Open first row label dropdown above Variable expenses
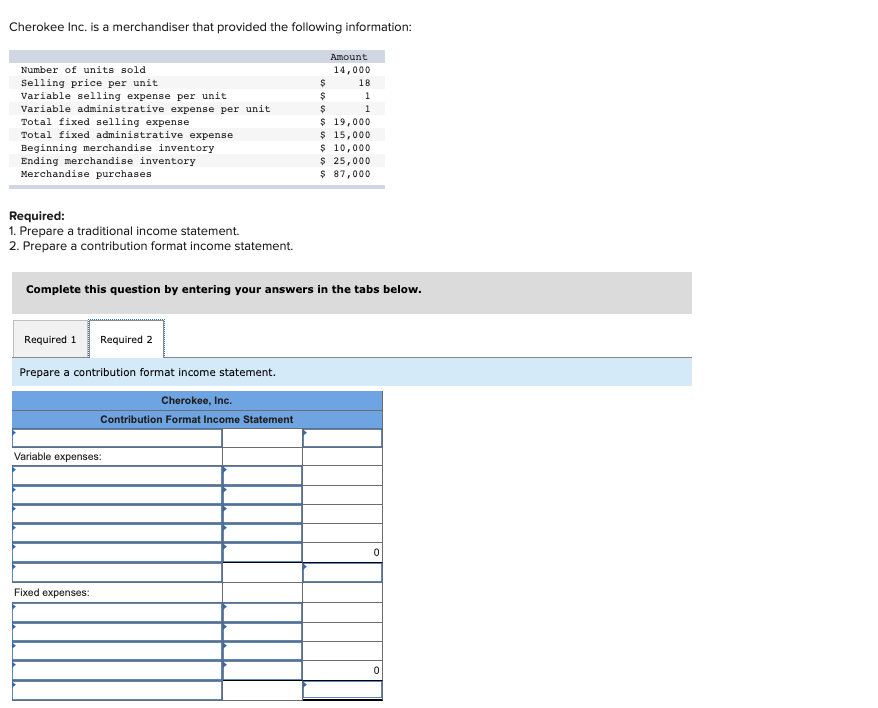The image size is (878, 708). pyautogui.click(x=117, y=438)
